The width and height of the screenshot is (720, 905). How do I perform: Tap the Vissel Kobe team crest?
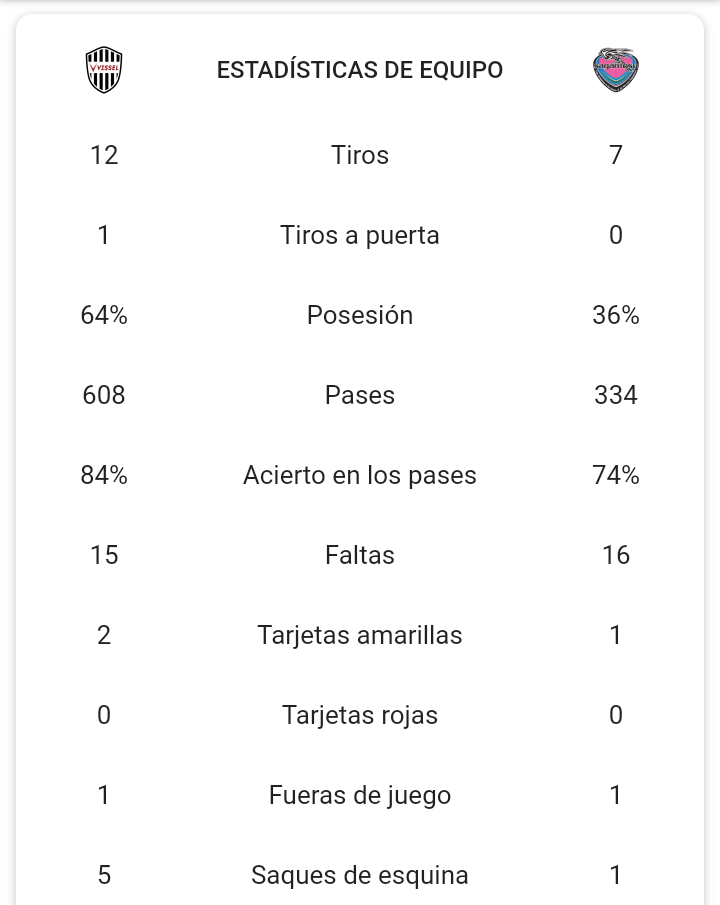click(104, 70)
